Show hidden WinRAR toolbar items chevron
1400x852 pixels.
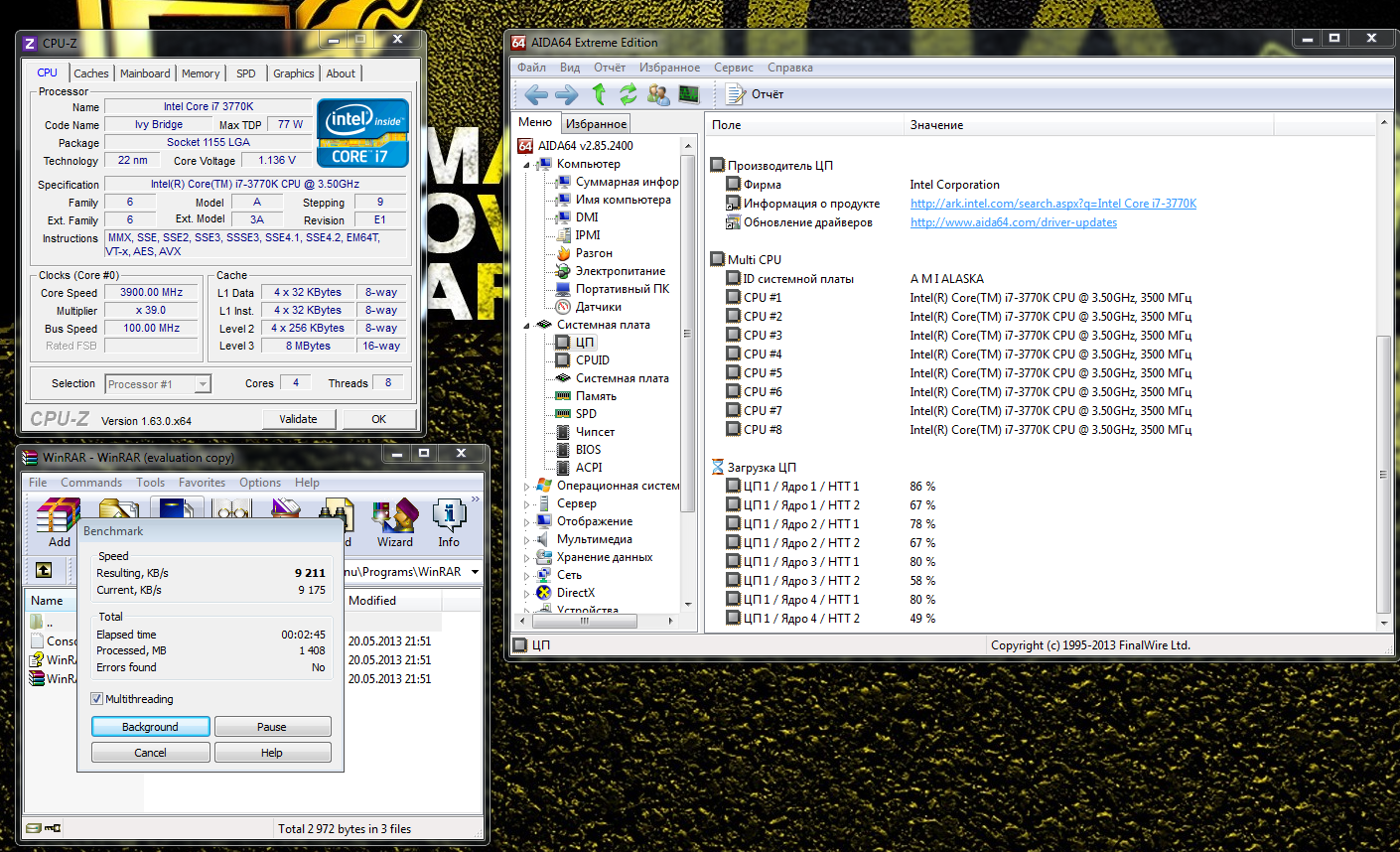point(476,499)
